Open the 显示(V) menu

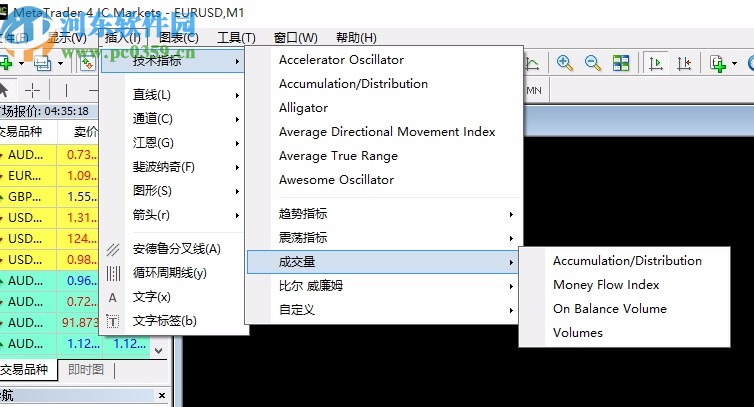(67, 38)
